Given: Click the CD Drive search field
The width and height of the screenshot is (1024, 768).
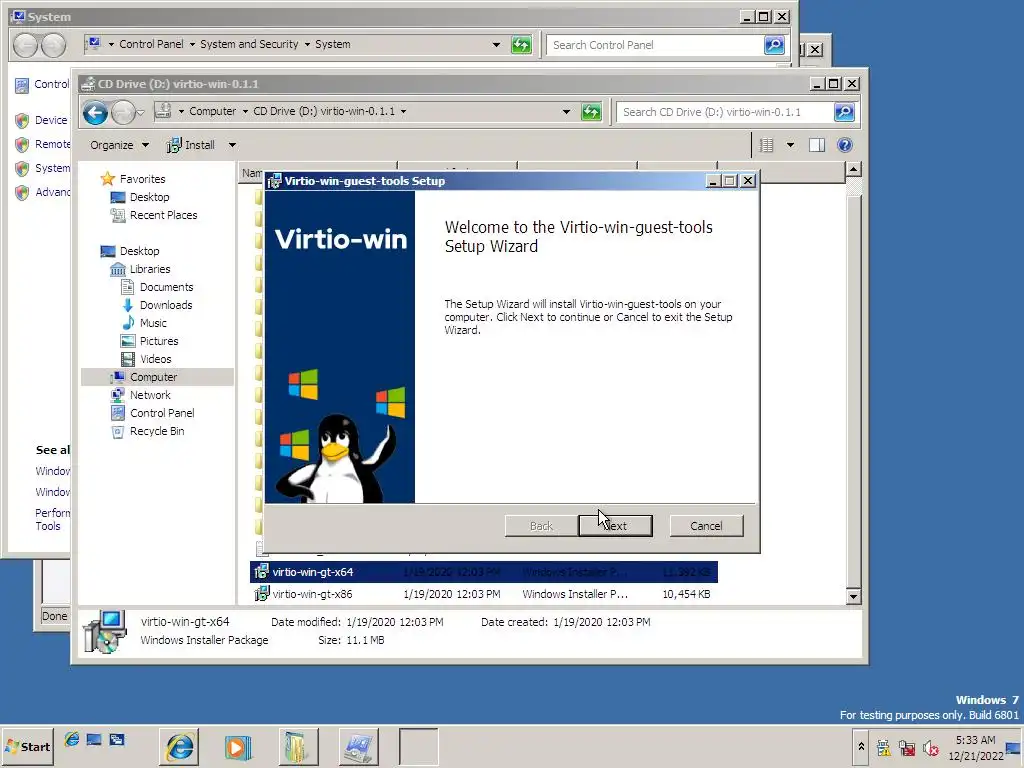Looking at the screenshot, I should 726,112.
